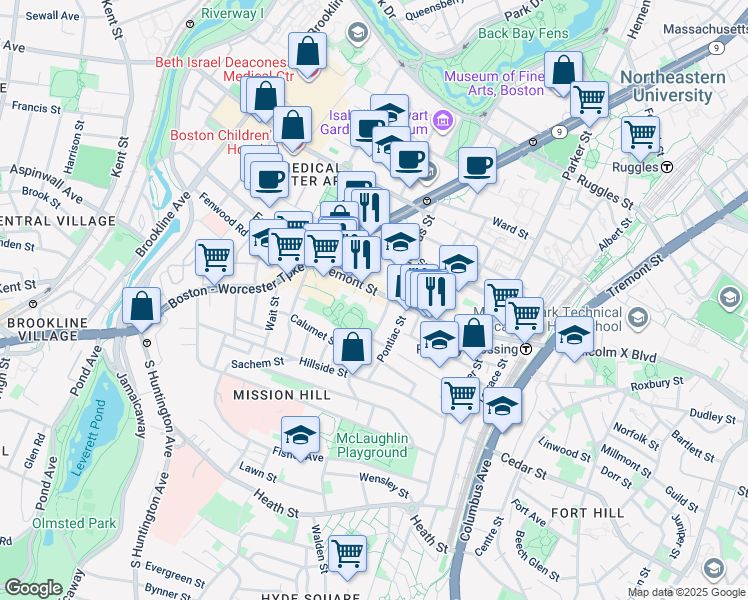748x600 pixels.
Task: Click the museum icon at Isabella Stewart Gardner
Action: [x=442, y=121]
